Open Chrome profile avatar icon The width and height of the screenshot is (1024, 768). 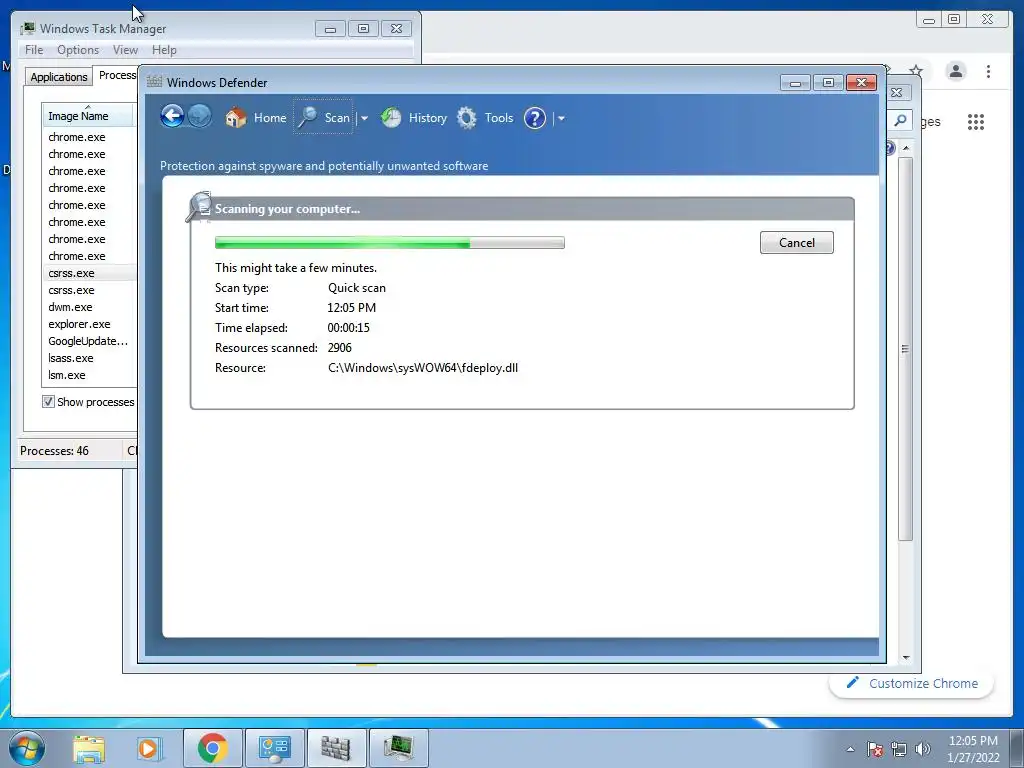tap(956, 71)
